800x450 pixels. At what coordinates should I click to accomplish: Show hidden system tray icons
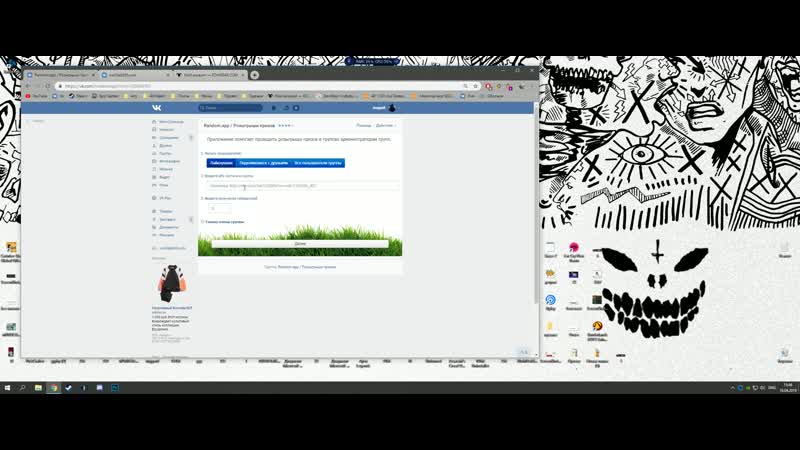[x=733, y=388]
